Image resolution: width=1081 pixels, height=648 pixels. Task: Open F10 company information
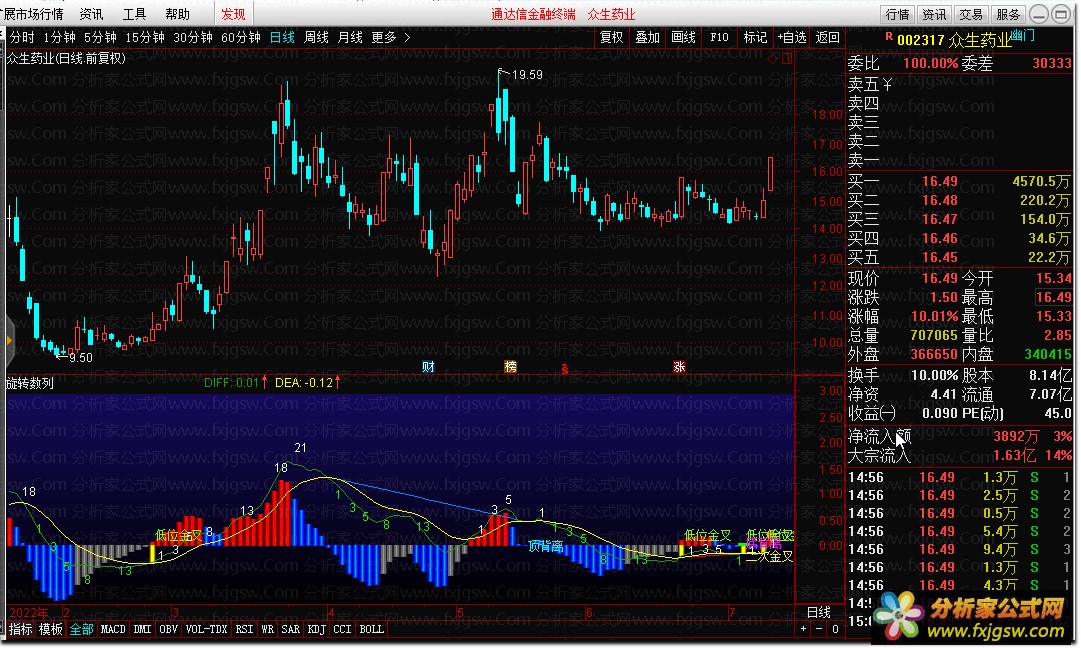tap(719, 37)
